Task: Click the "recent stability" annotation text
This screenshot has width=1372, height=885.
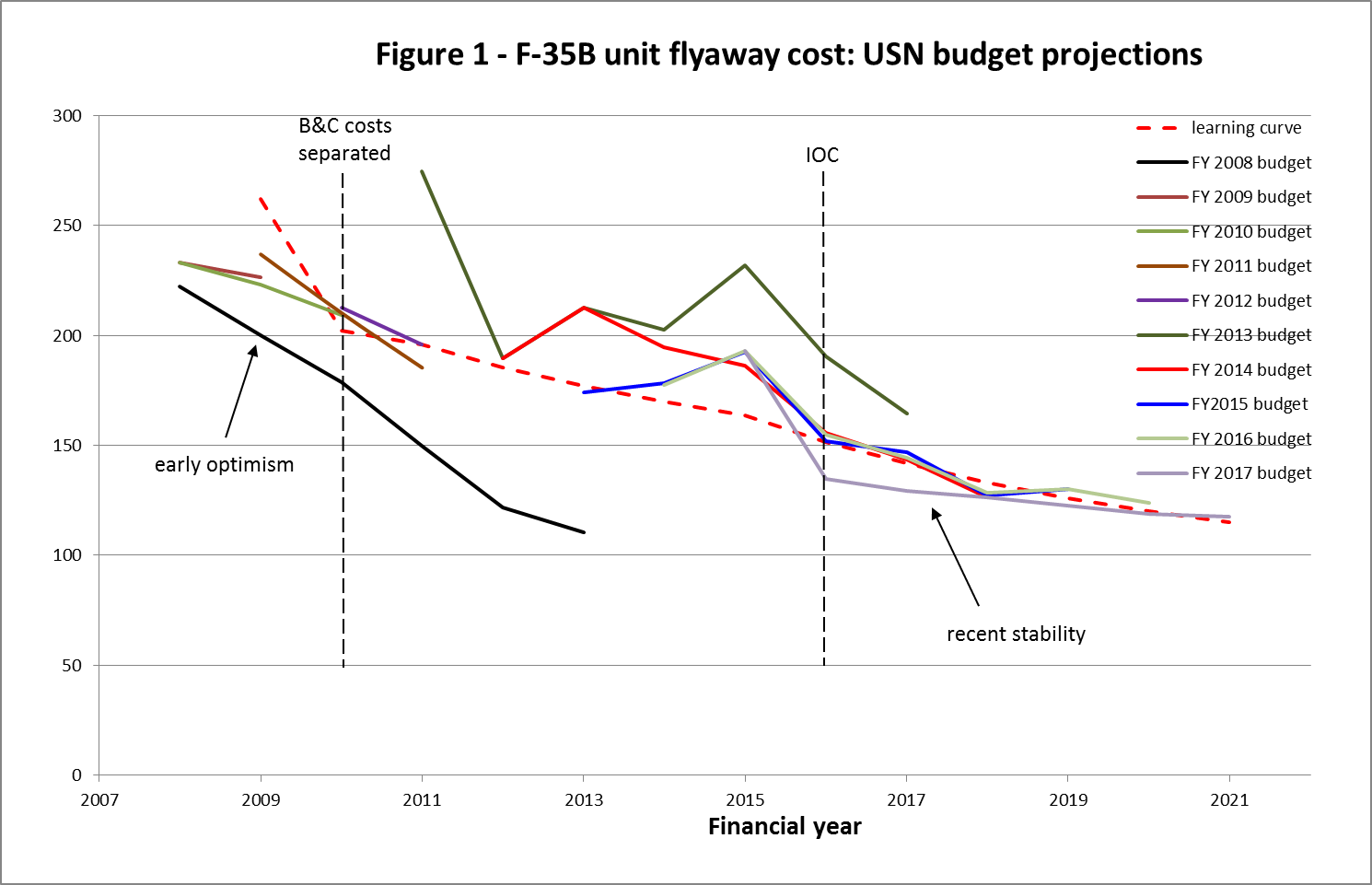Action: [1016, 635]
